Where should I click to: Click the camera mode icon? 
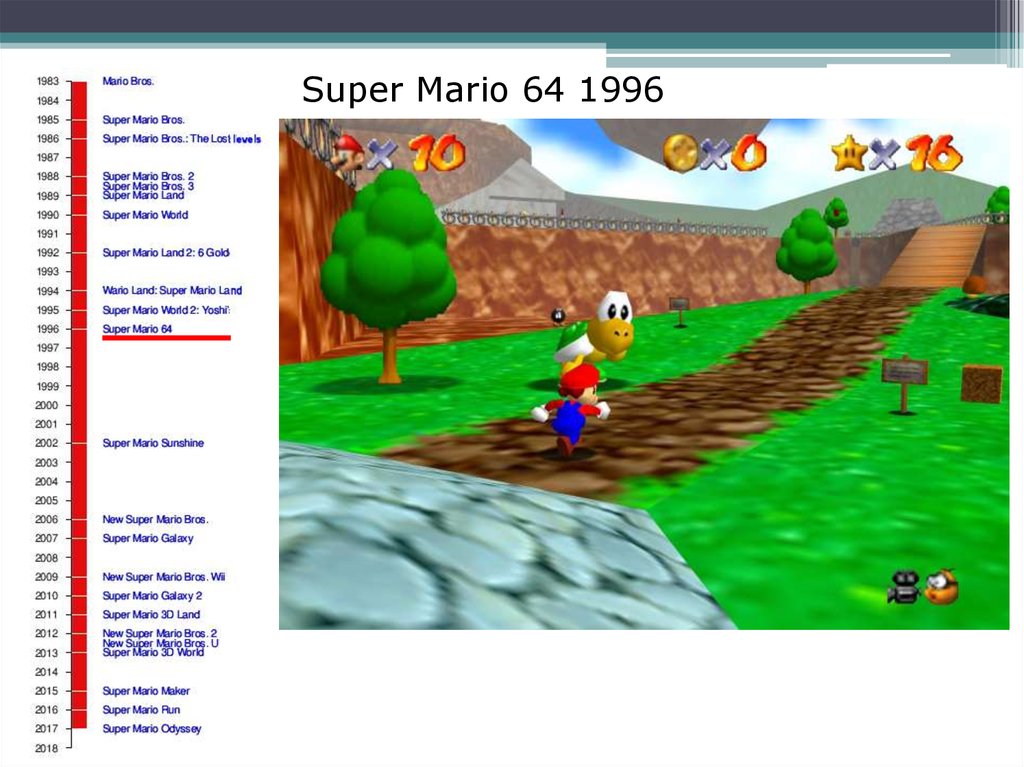tap(903, 587)
